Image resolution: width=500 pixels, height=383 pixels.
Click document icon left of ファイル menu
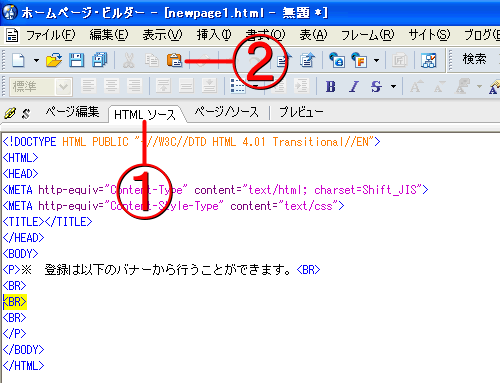(12, 35)
